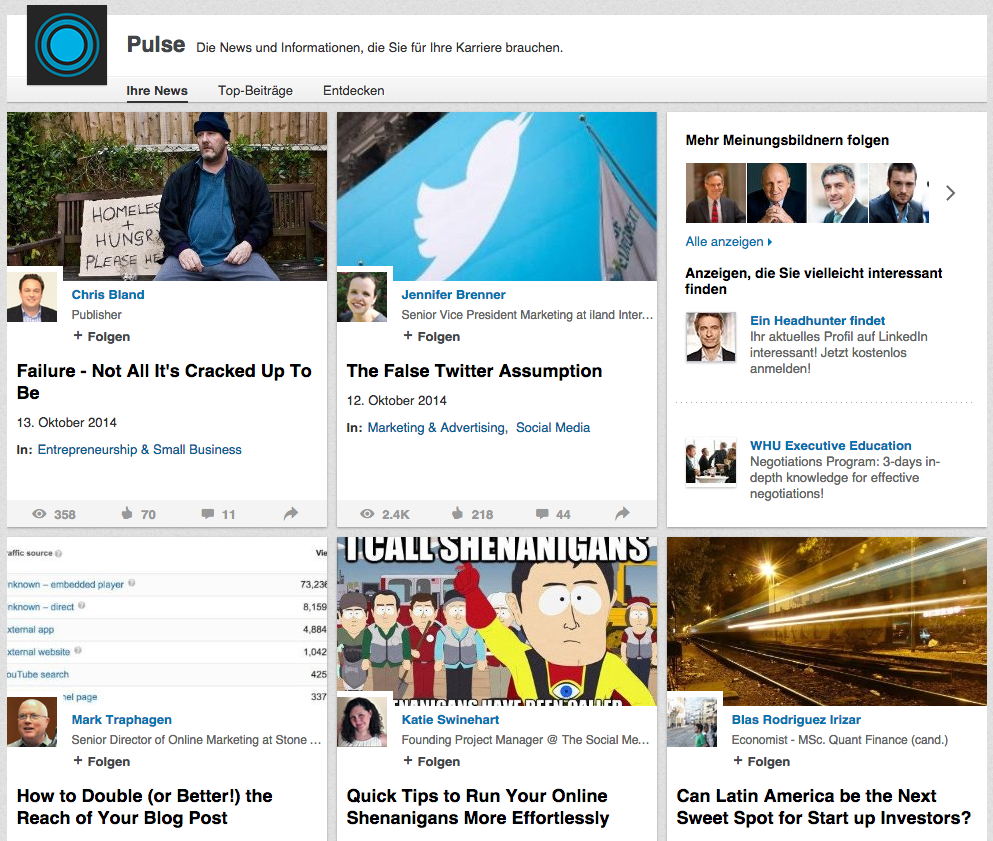Follow Blas Rodriguez Irizar with Folgen button
Screen dimensions: 993x841
click(762, 761)
